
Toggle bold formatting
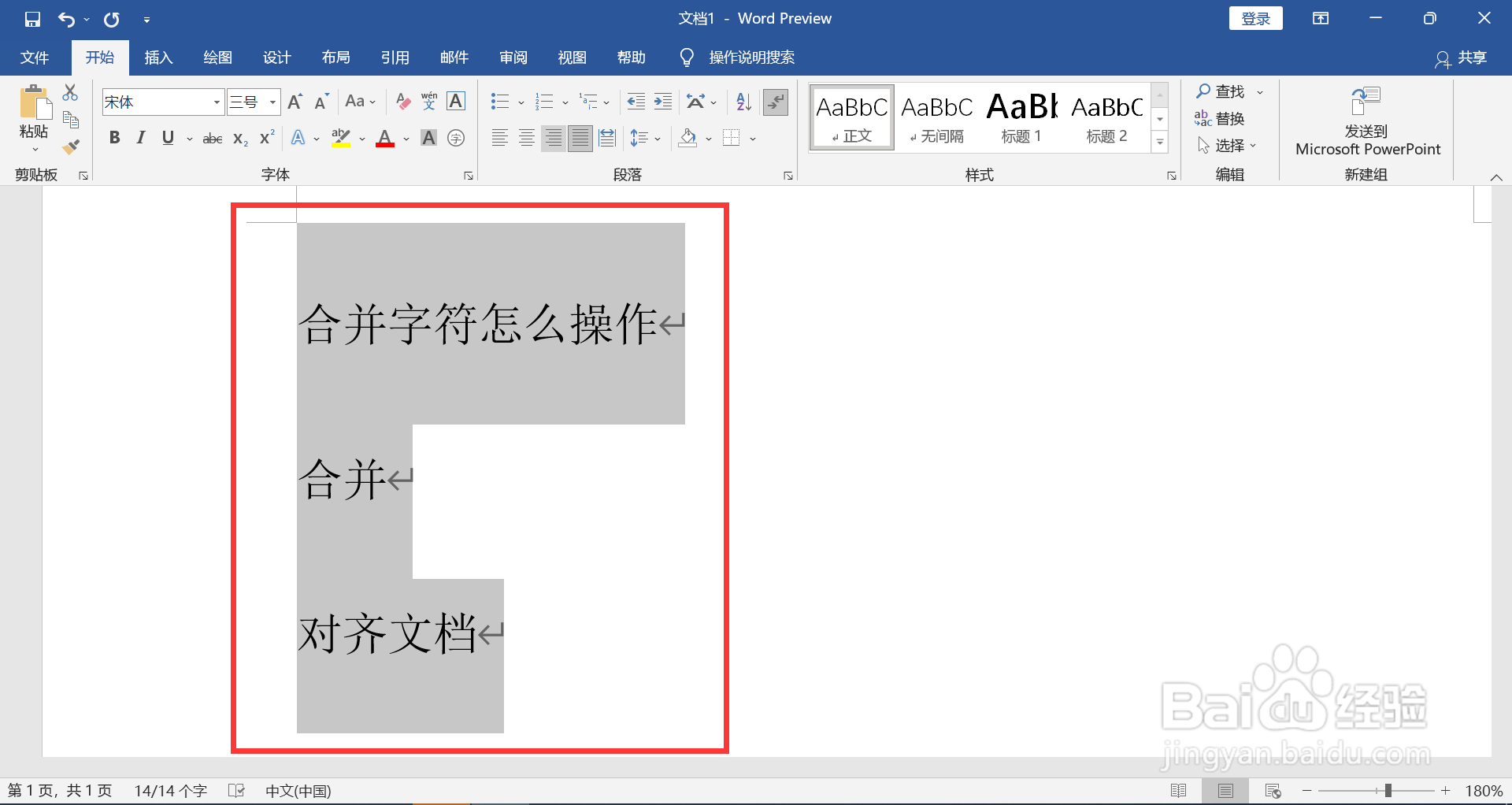tap(115, 138)
